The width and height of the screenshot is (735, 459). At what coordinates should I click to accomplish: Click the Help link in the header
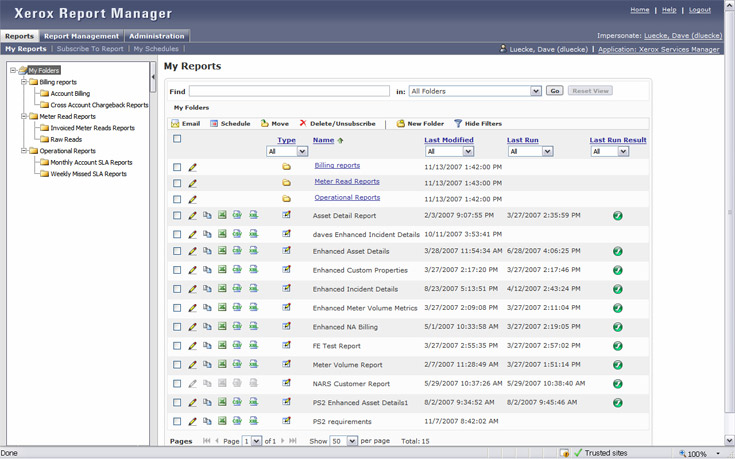click(669, 10)
